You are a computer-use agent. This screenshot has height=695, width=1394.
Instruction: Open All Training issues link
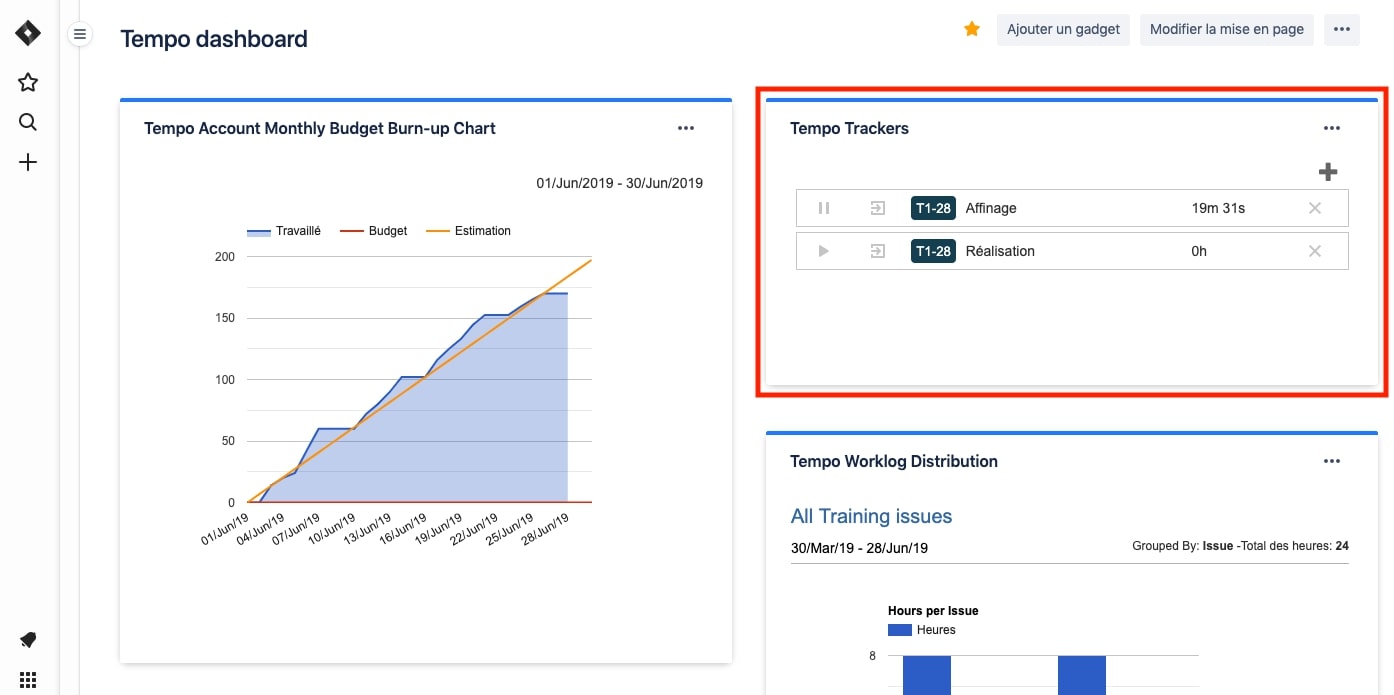click(871, 516)
